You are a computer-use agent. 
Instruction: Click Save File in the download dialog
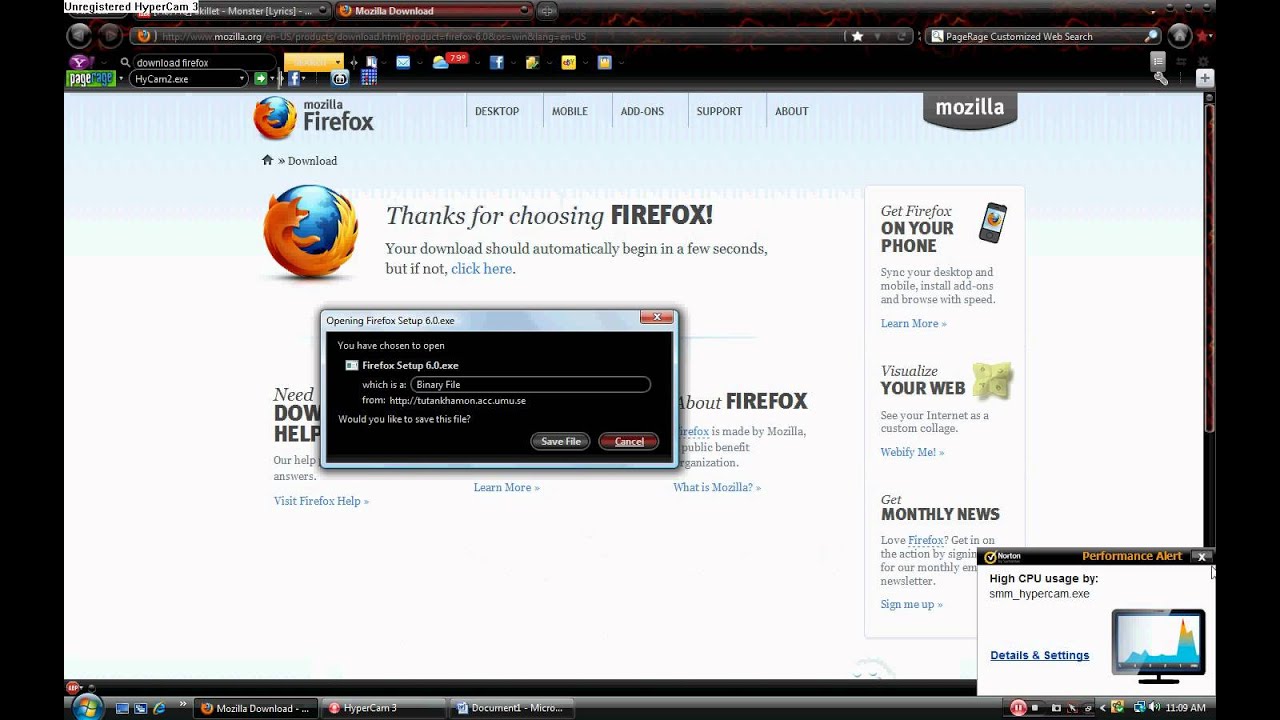561,441
